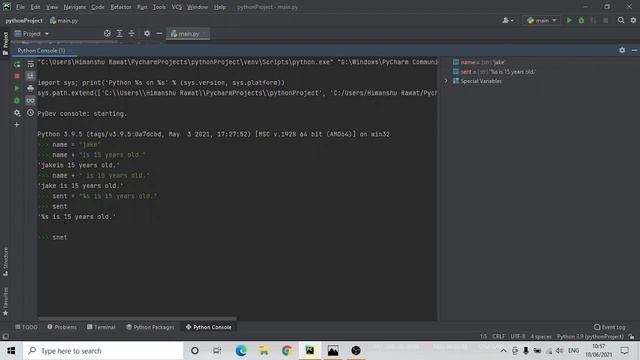
Task: Open the Tools menu
Action: click(x=159, y=7)
